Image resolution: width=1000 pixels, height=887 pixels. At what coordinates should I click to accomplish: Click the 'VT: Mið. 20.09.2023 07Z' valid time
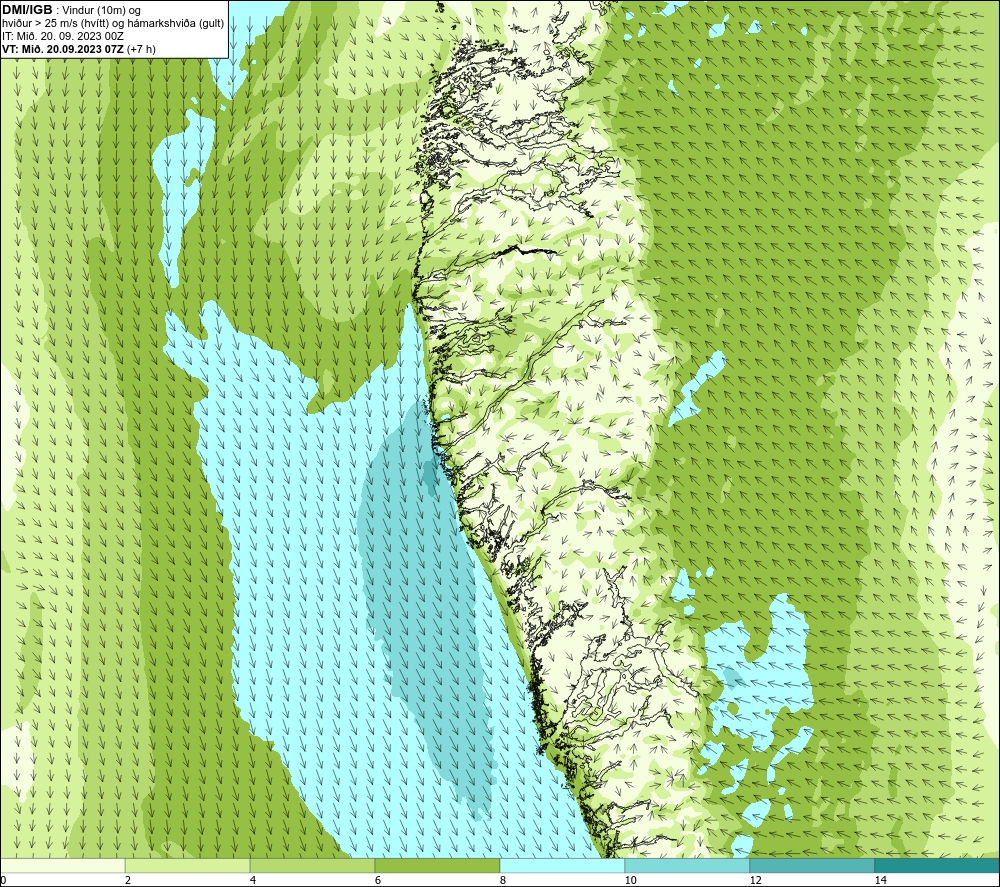[63, 48]
